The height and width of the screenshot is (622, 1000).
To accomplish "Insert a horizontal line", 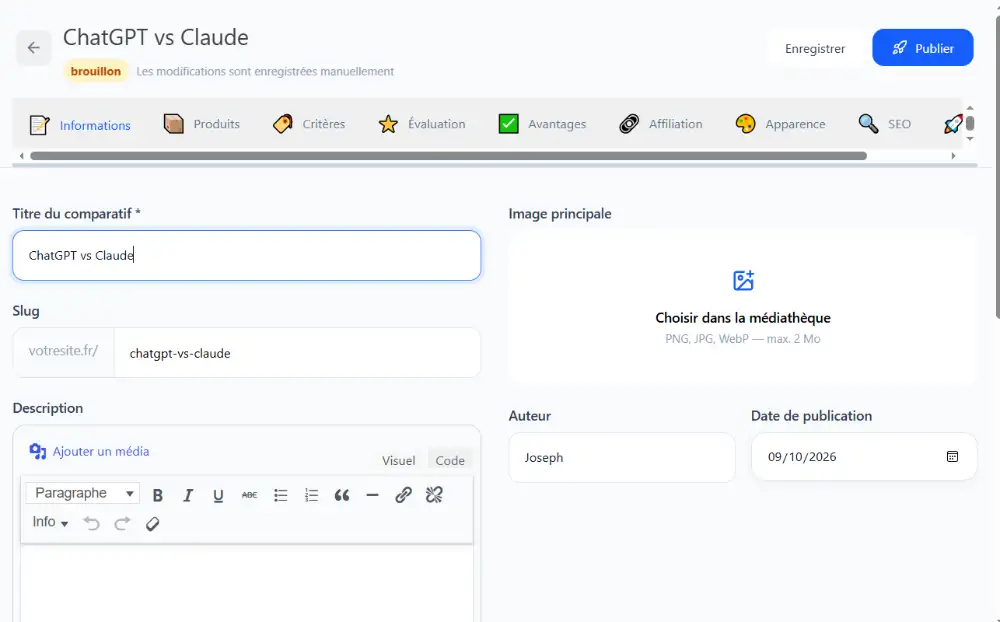I will pos(372,495).
